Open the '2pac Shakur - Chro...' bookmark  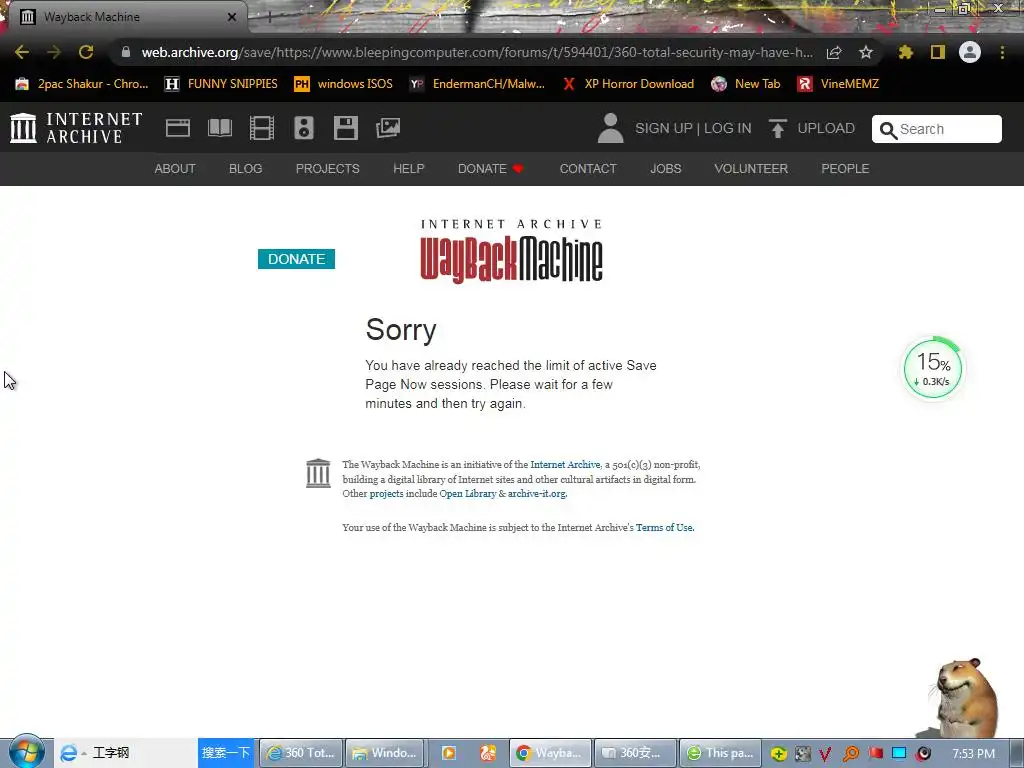click(x=82, y=84)
